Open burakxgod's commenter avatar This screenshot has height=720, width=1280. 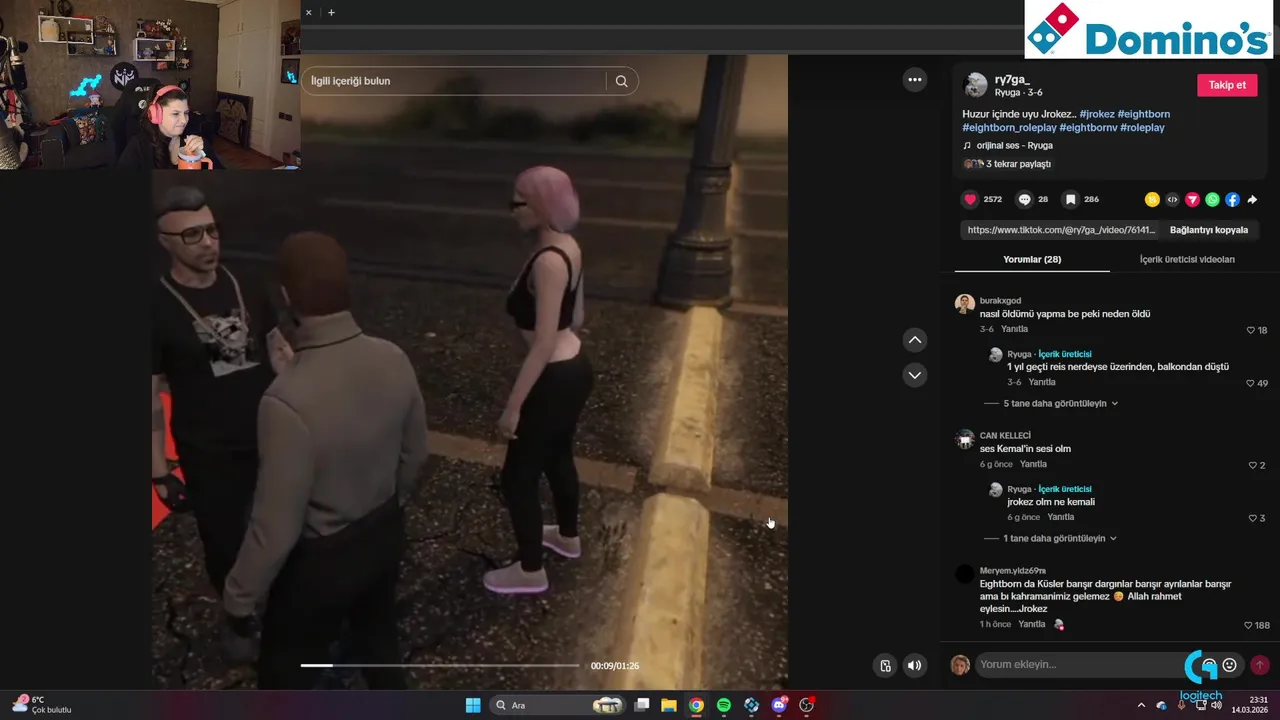point(965,304)
